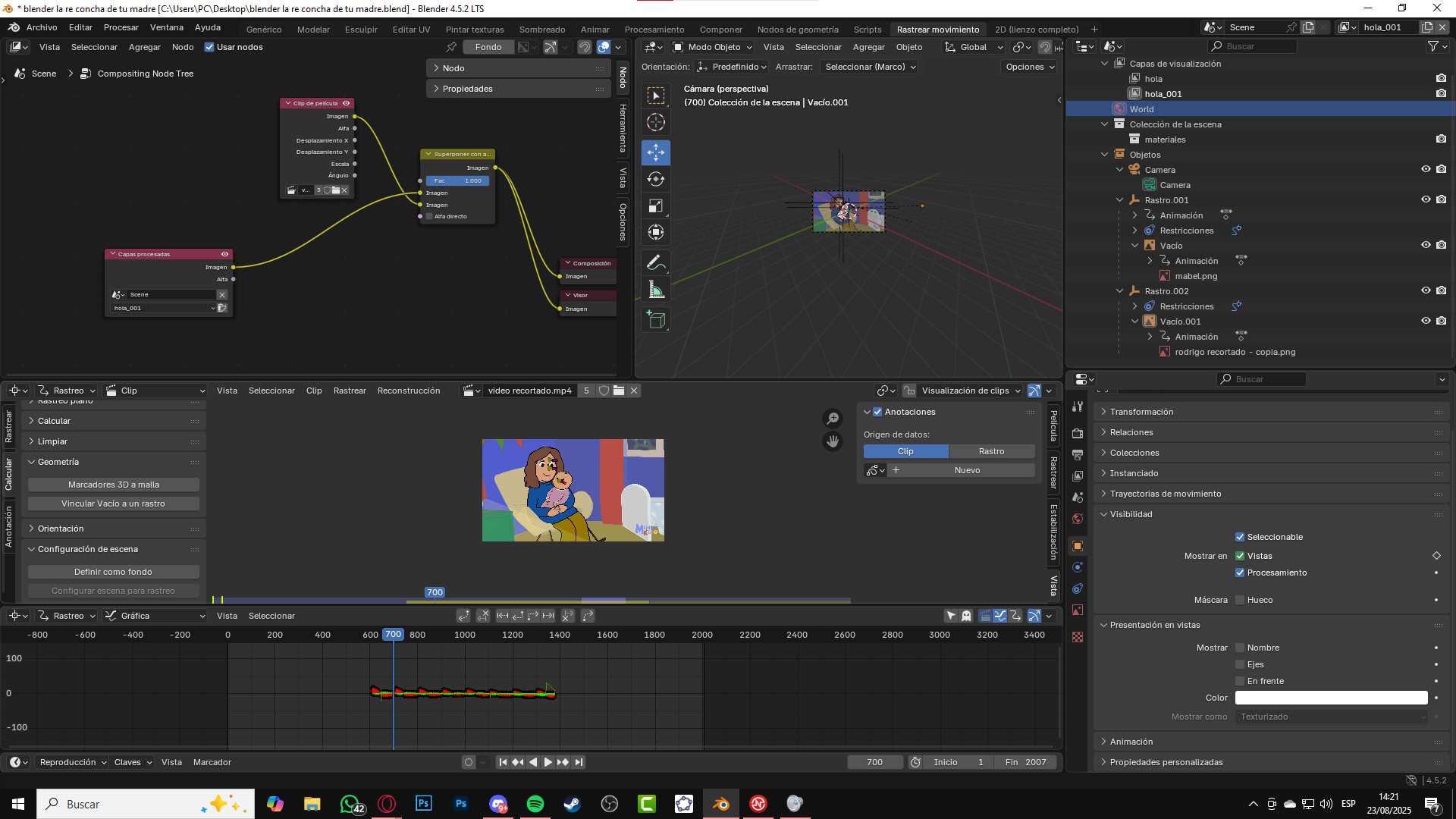Select the Add Cube tool
Image resolution: width=1456 pixels, height=819 pixels.
pyautogui.click(x=656, y=320)
